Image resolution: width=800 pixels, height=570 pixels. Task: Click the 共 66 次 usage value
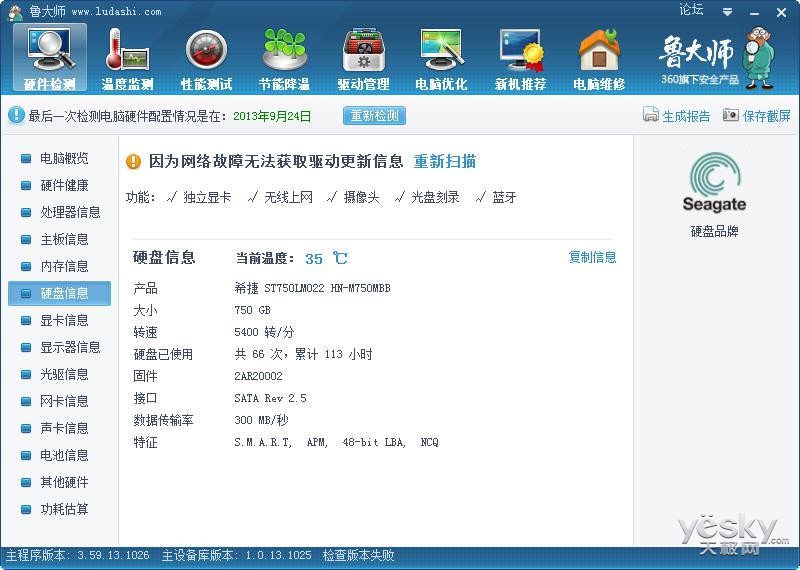point(304,354)
